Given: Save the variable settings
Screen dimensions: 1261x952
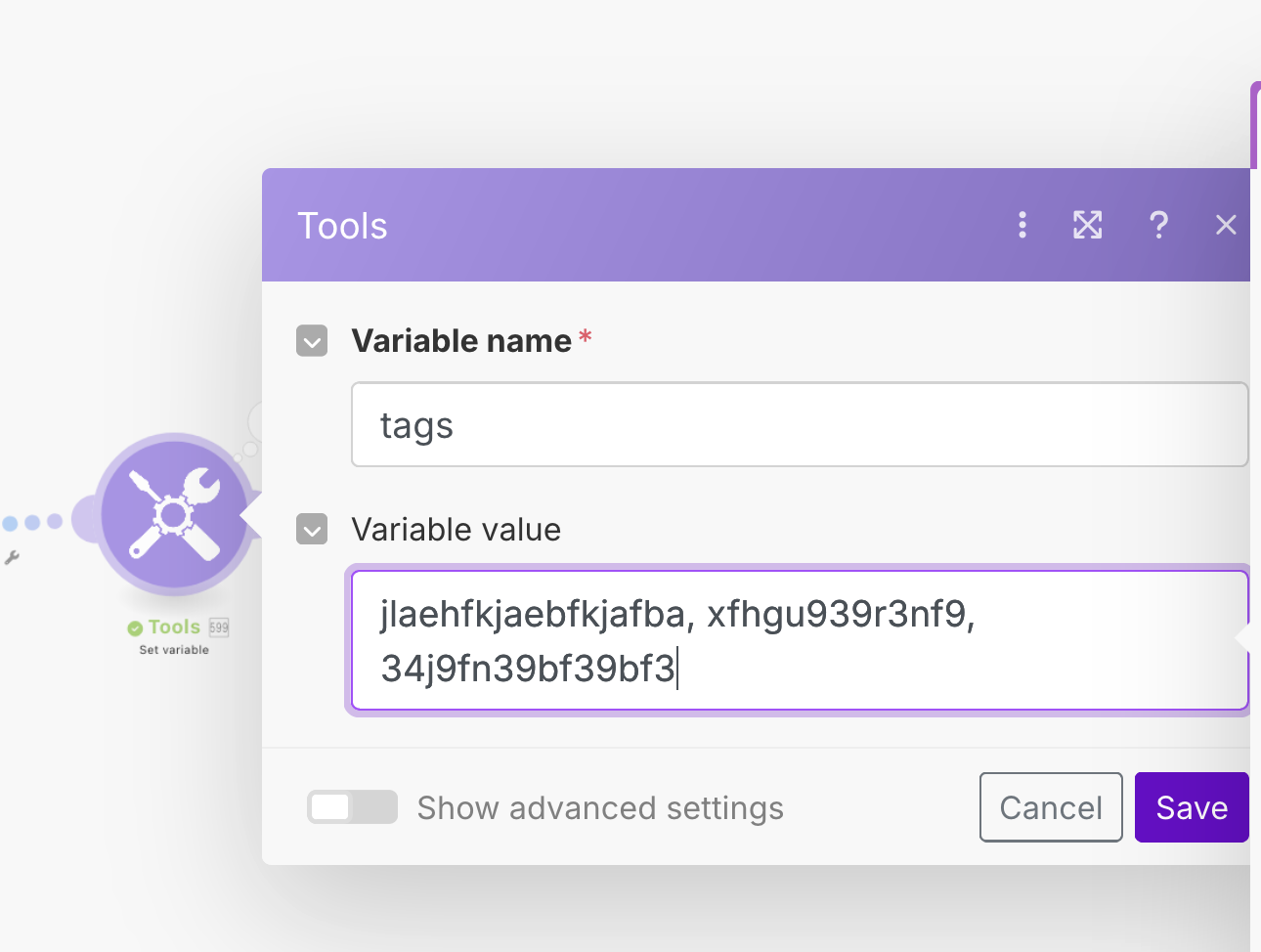Looking at the screenshot, I should click(1191, 807).
